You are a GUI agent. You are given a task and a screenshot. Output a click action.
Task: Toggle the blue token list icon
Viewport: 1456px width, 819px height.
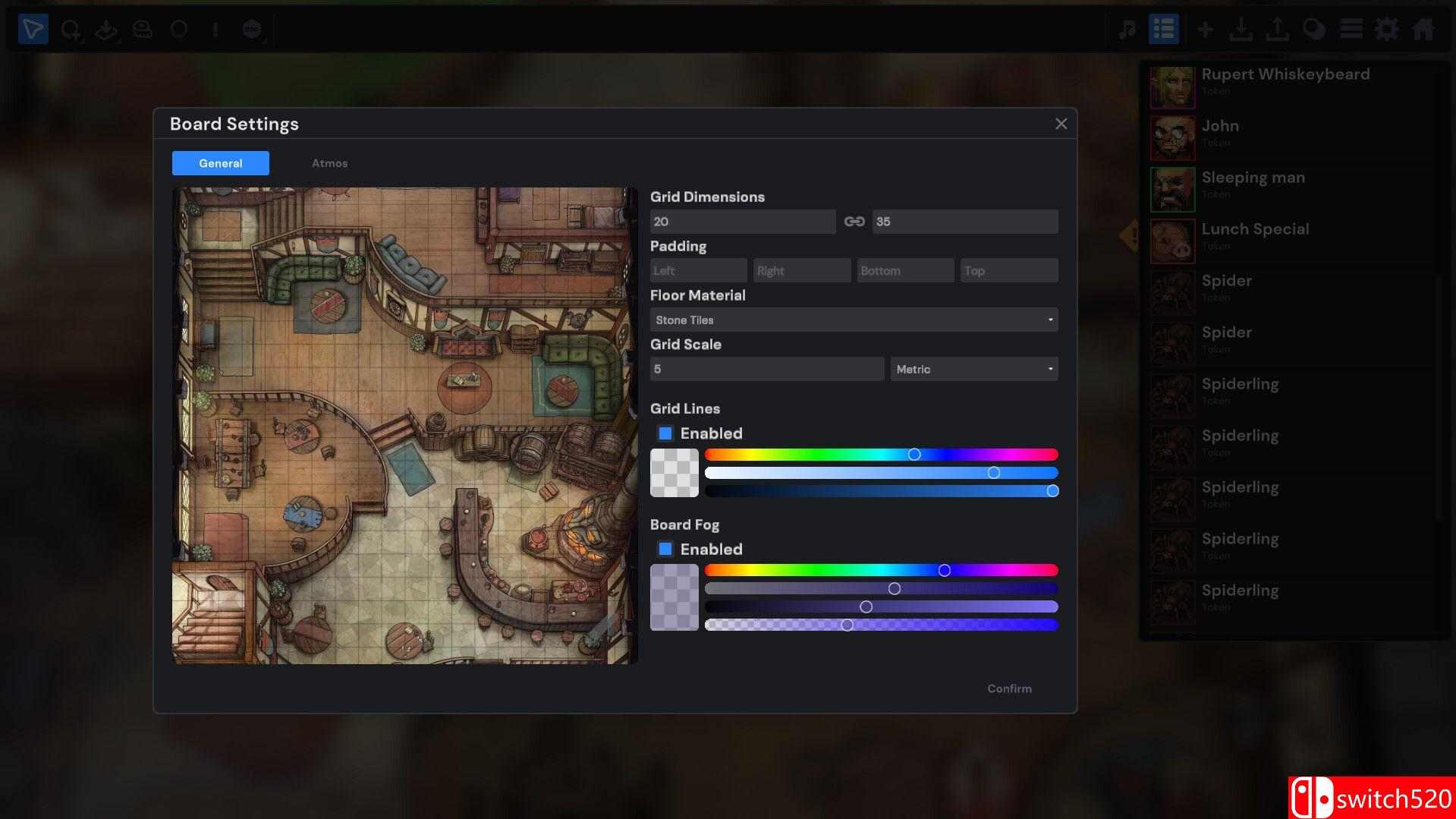coord(1163,30)
